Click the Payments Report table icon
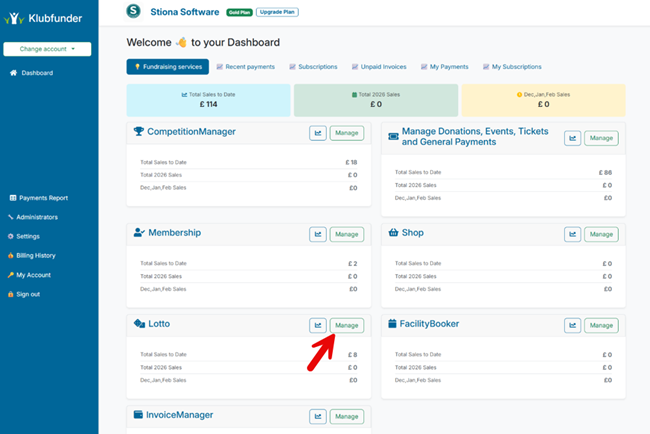 [13, 198]
